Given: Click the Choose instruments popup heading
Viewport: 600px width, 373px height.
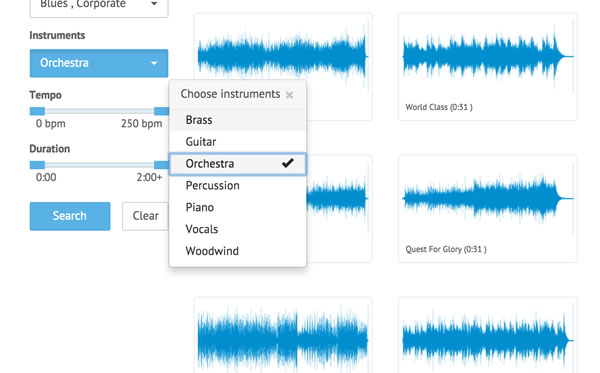Looking at the screenshot, I should pyautogui.click(x=230, y=94).
